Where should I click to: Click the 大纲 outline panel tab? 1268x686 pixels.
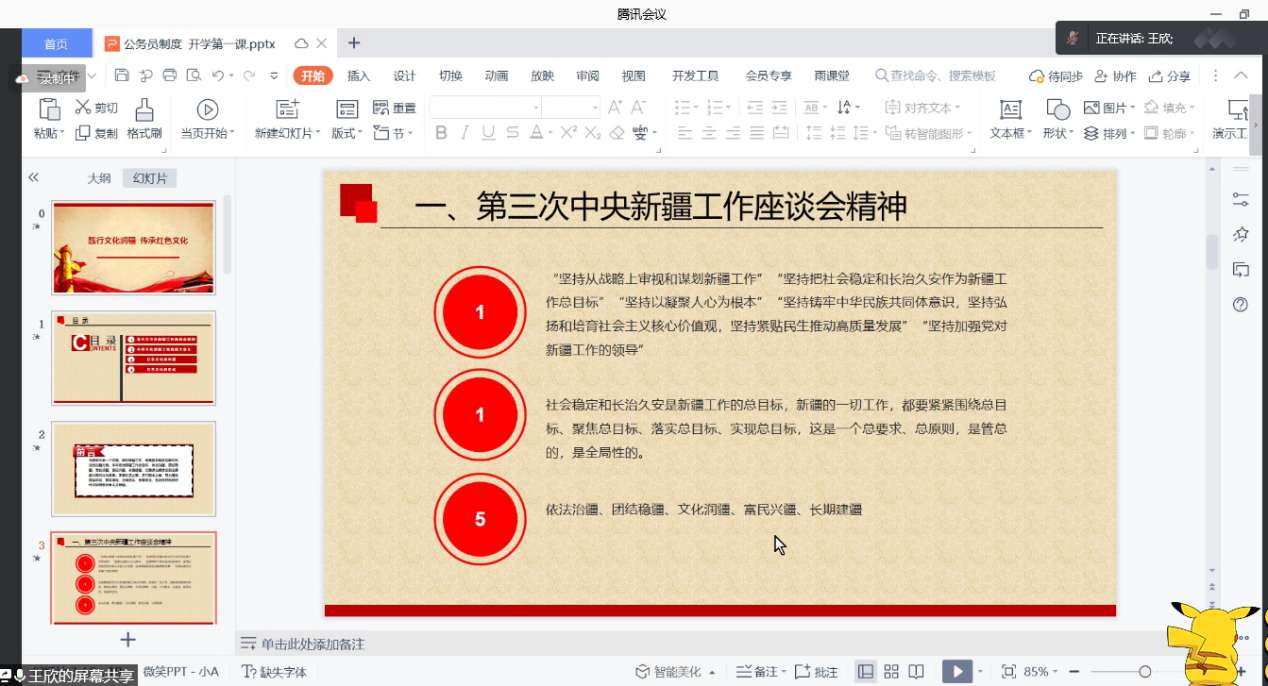click(x=99, y=178)
